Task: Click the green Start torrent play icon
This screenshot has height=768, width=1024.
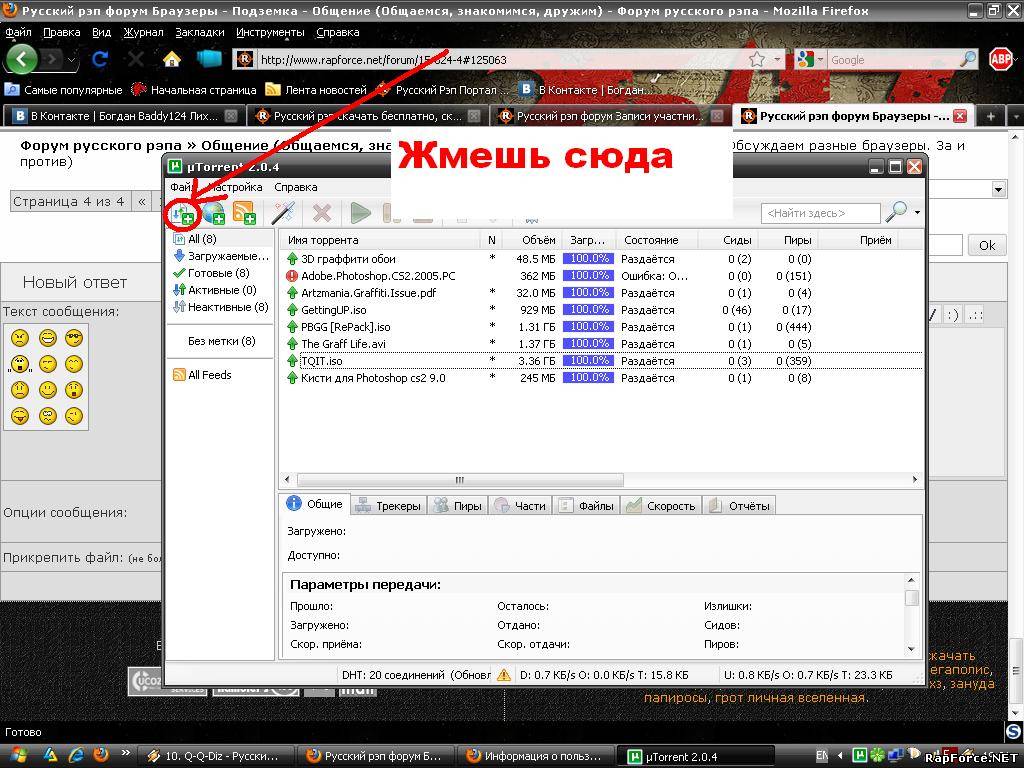Action: pos(360,213)
